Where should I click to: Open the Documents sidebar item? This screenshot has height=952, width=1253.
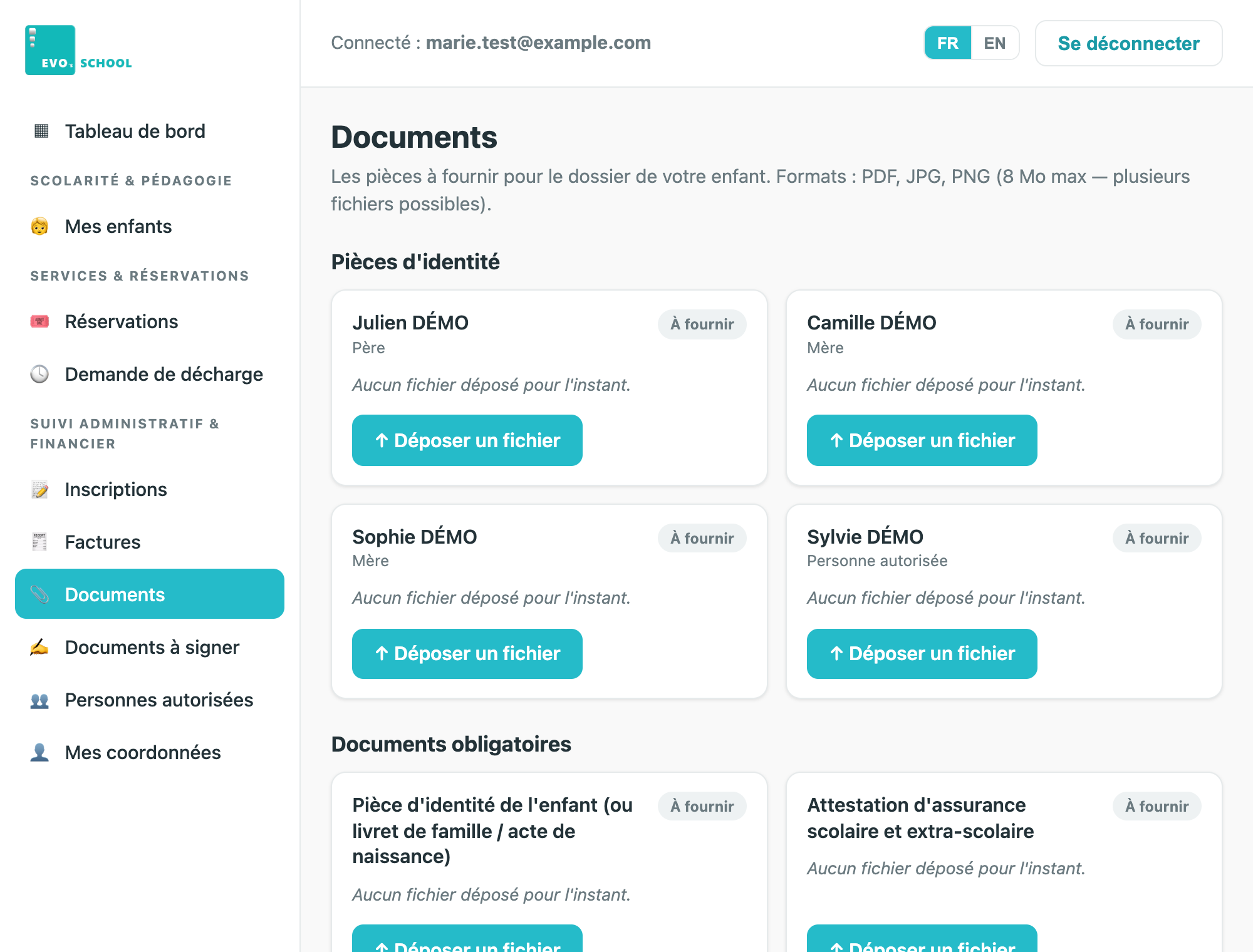[150, 594]
